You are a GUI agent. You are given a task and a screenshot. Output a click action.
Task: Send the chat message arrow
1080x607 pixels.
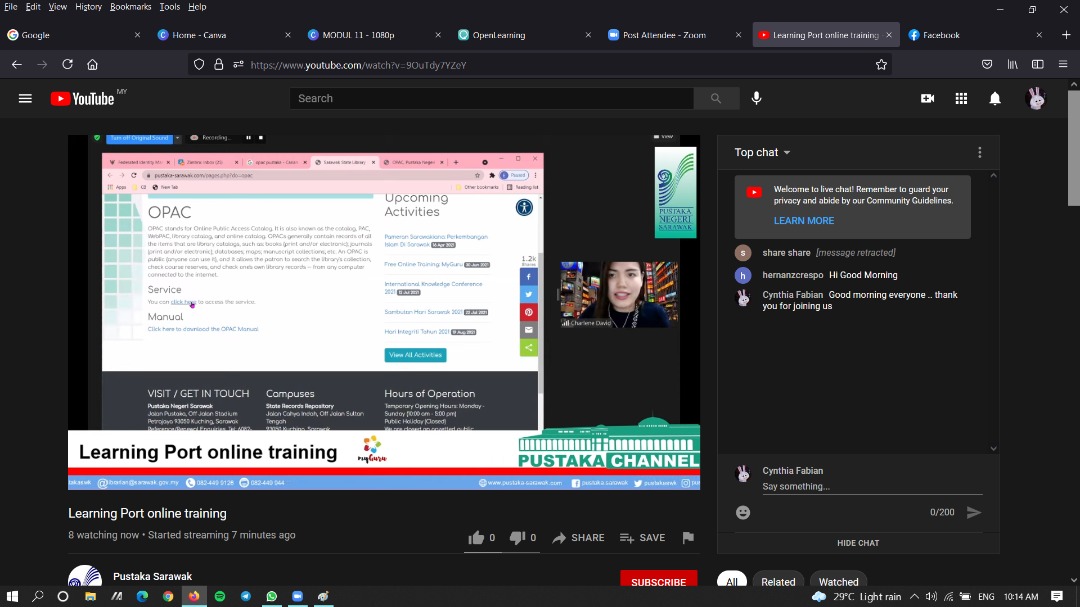(x=973, y=512)
